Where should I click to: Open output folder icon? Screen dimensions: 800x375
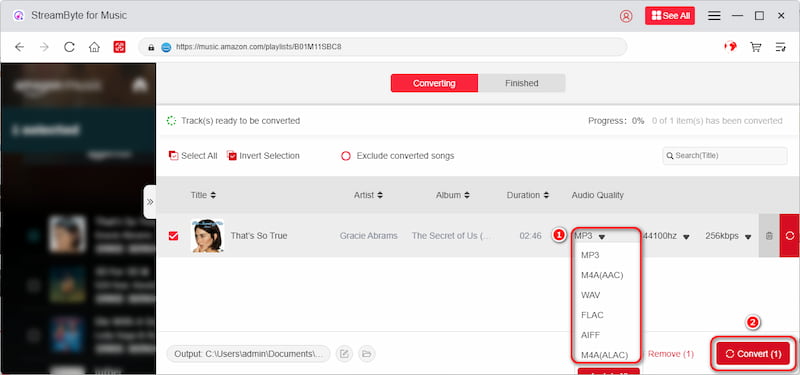point(366,354)
